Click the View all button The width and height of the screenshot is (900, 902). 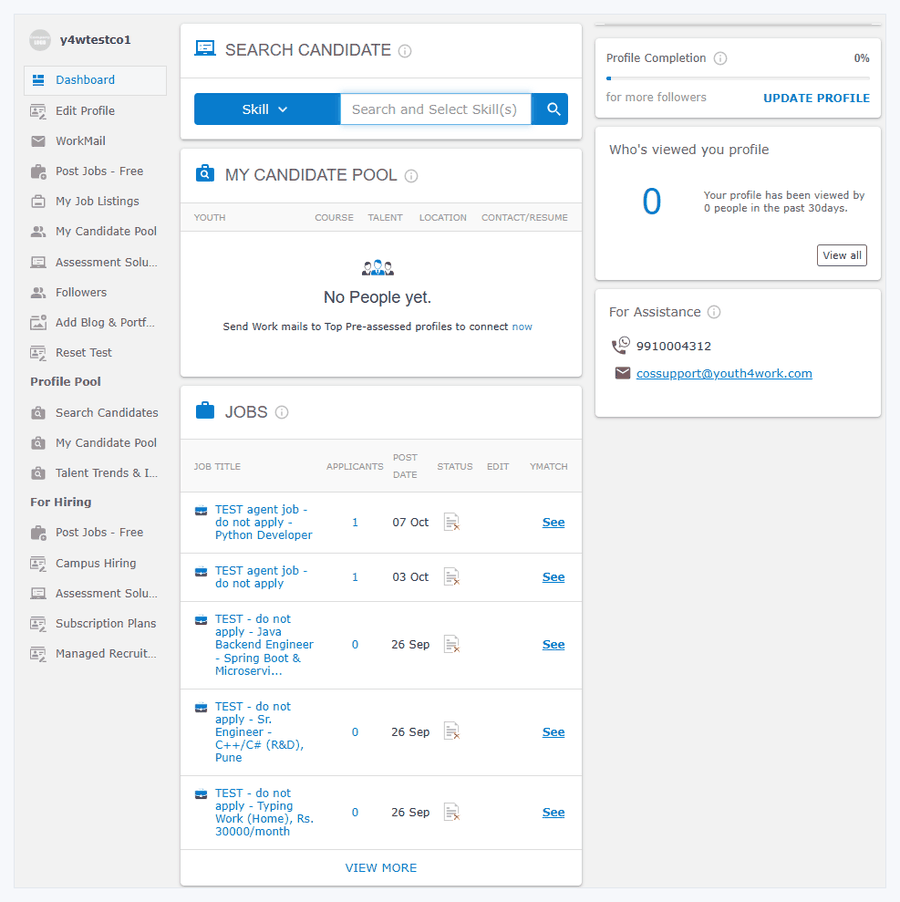coord(842,255)
